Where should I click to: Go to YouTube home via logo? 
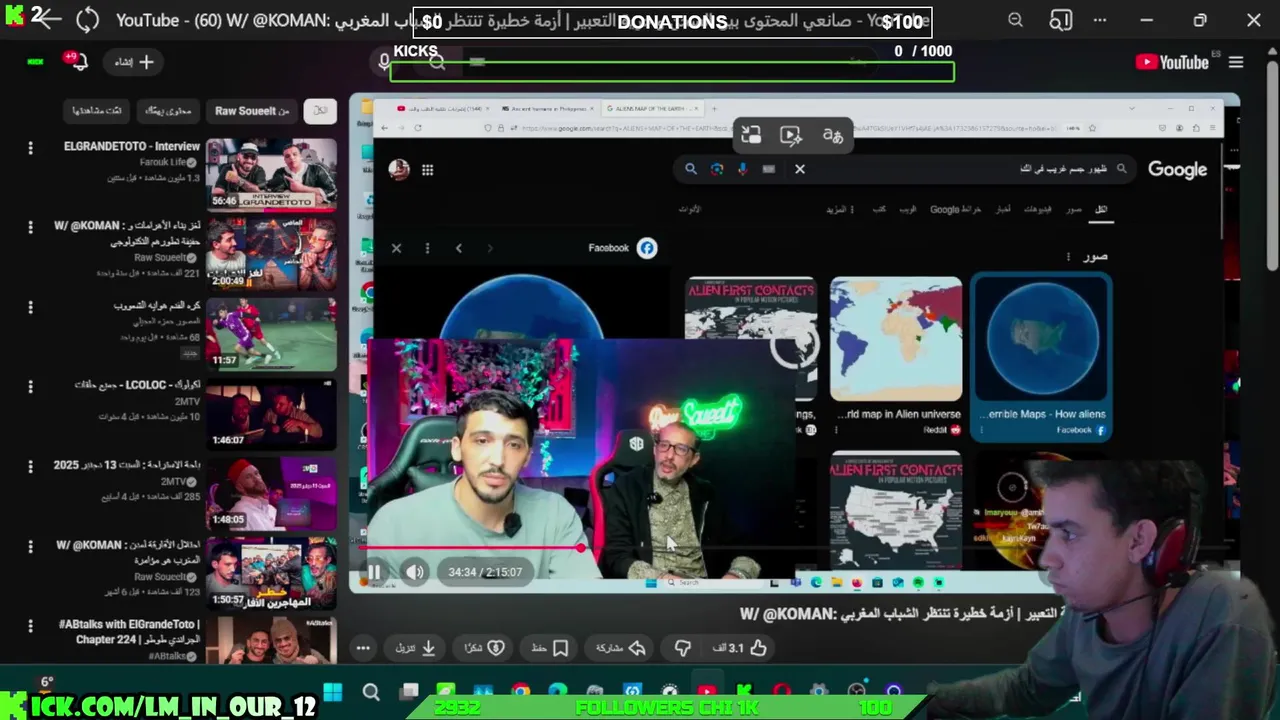1172,62
